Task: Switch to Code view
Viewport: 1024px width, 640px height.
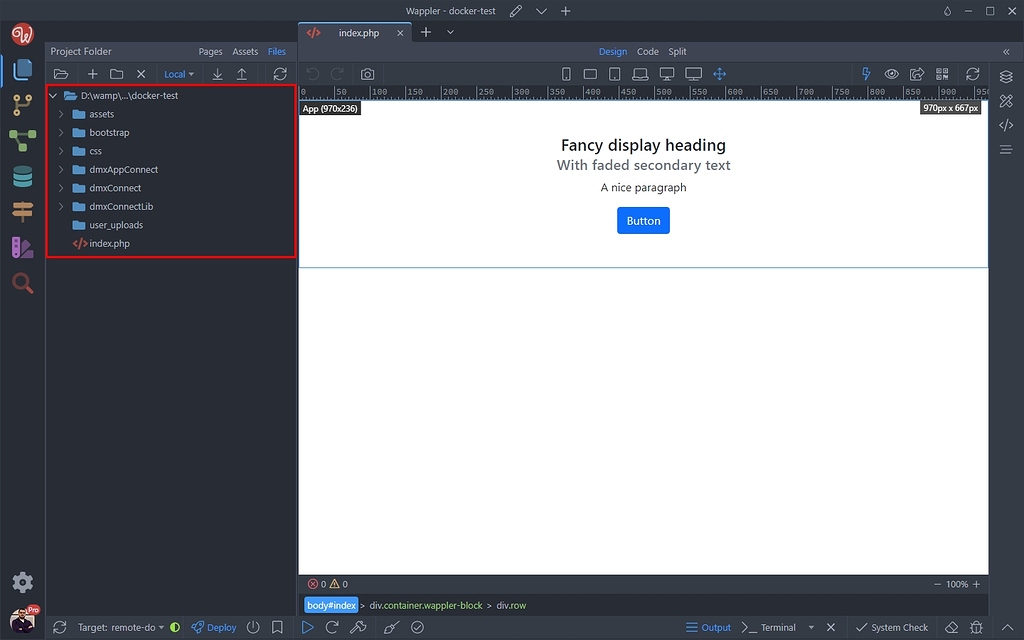Action: coord(648,52)
